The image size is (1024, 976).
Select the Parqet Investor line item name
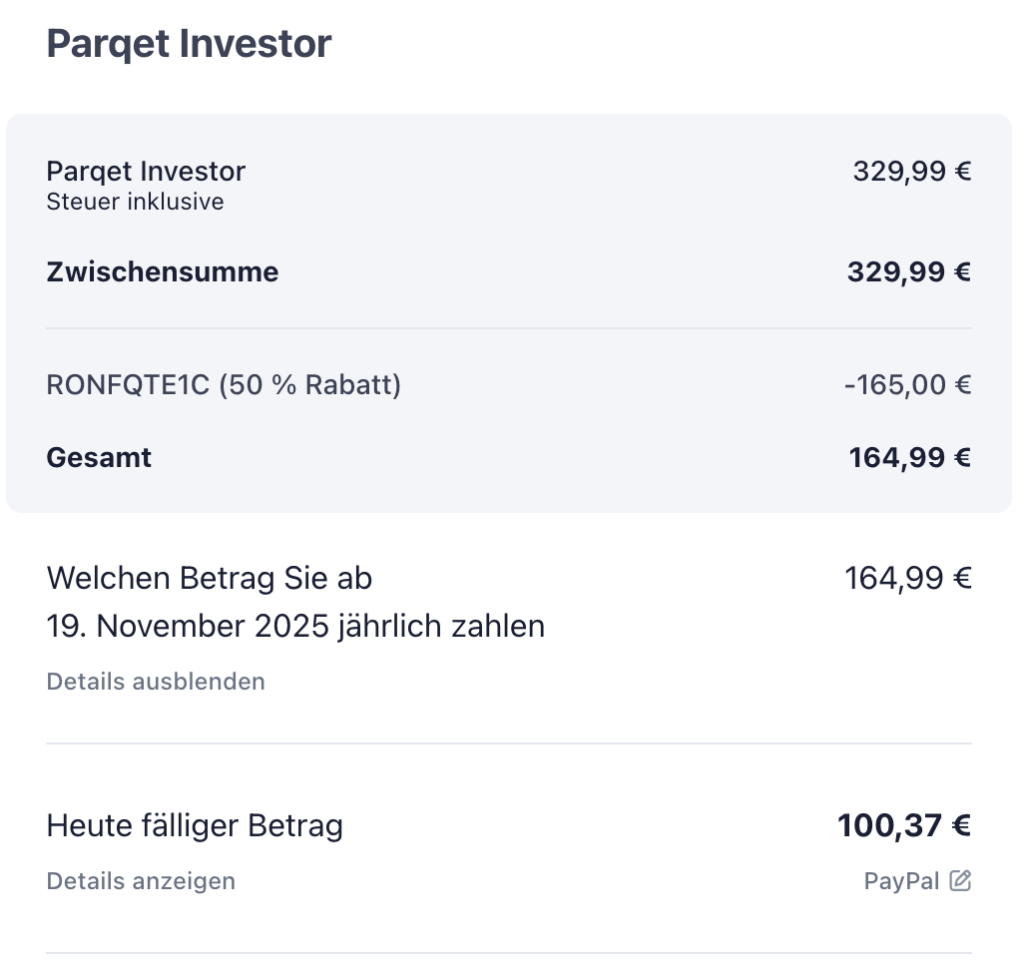pyautogui.click(x=145, y=171)
